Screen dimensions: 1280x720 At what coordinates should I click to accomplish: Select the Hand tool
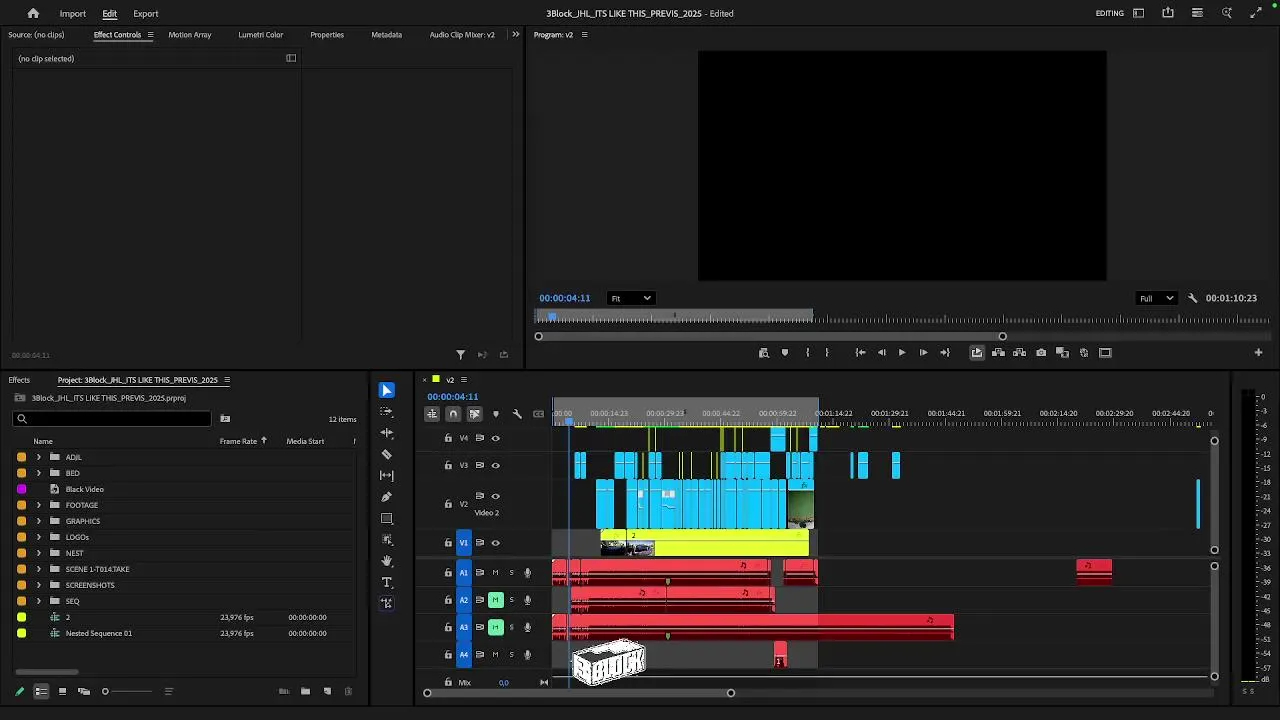click(387, 561)
